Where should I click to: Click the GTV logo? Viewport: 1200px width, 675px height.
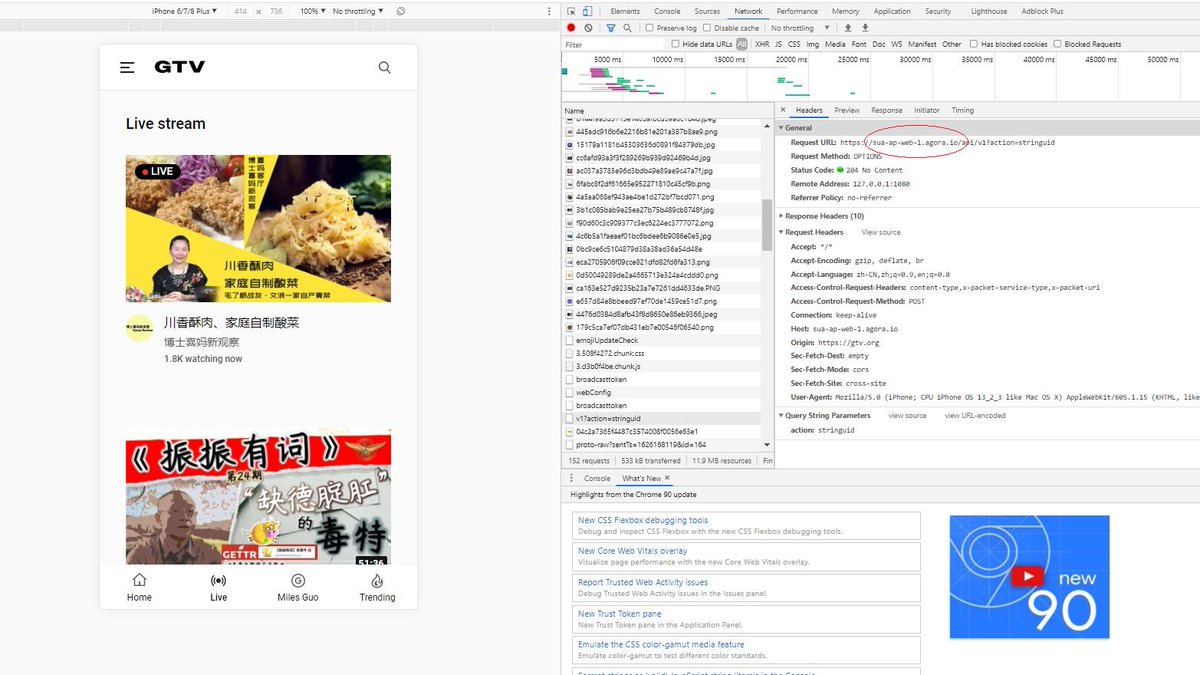coord(180,67)
